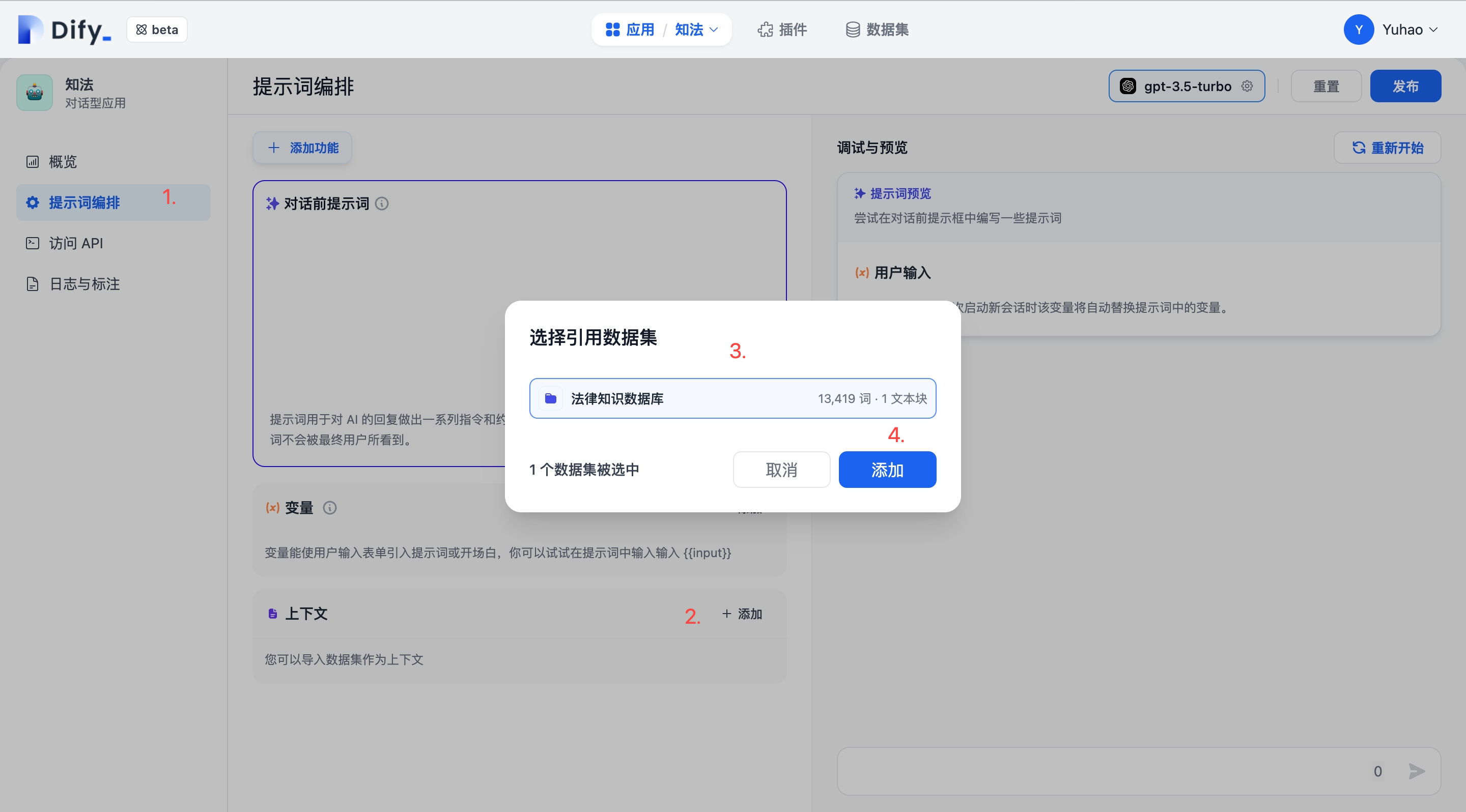The image size is (1466, 812).
Task: Open the 数据集 datasets section
Action: pyautogui.click(x=876, y=30)
